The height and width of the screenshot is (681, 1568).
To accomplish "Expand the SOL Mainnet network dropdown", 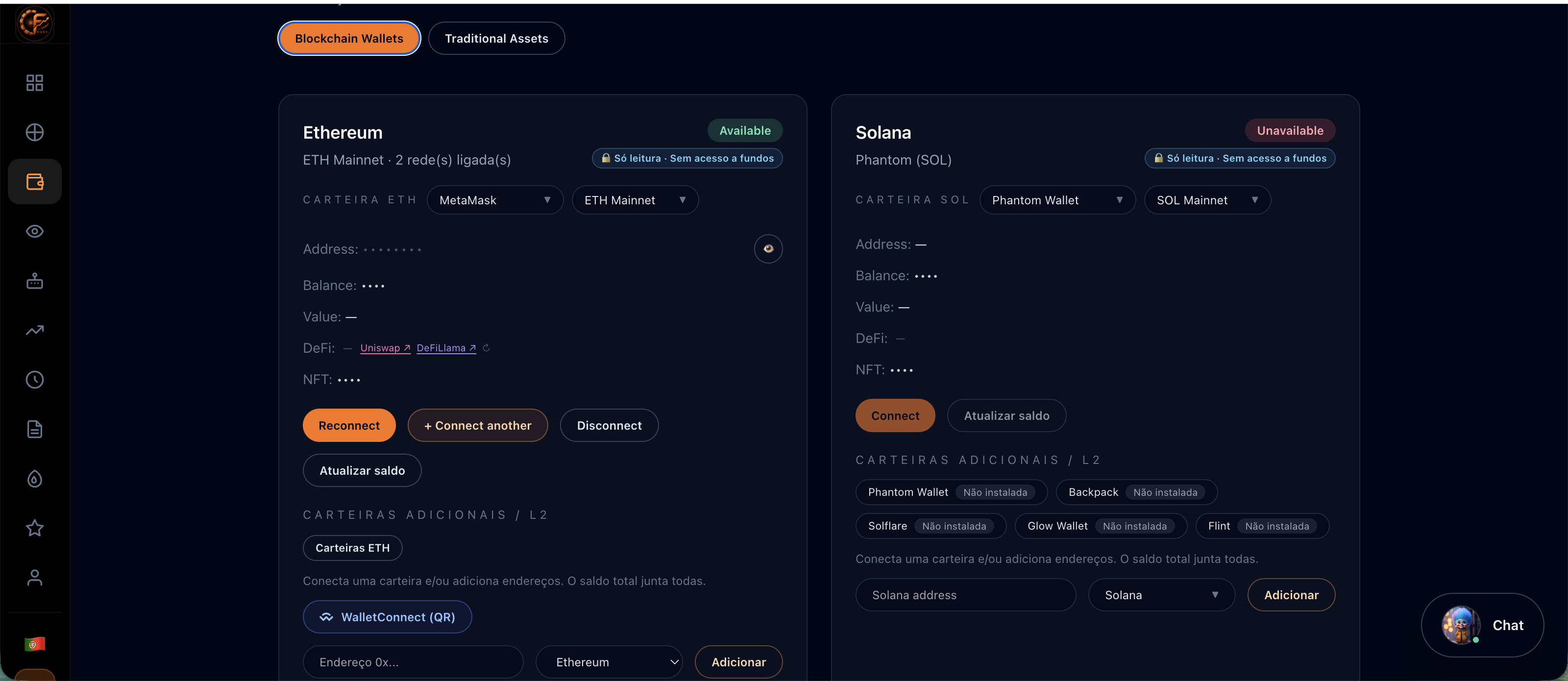I will click(x=1207, y=200).
